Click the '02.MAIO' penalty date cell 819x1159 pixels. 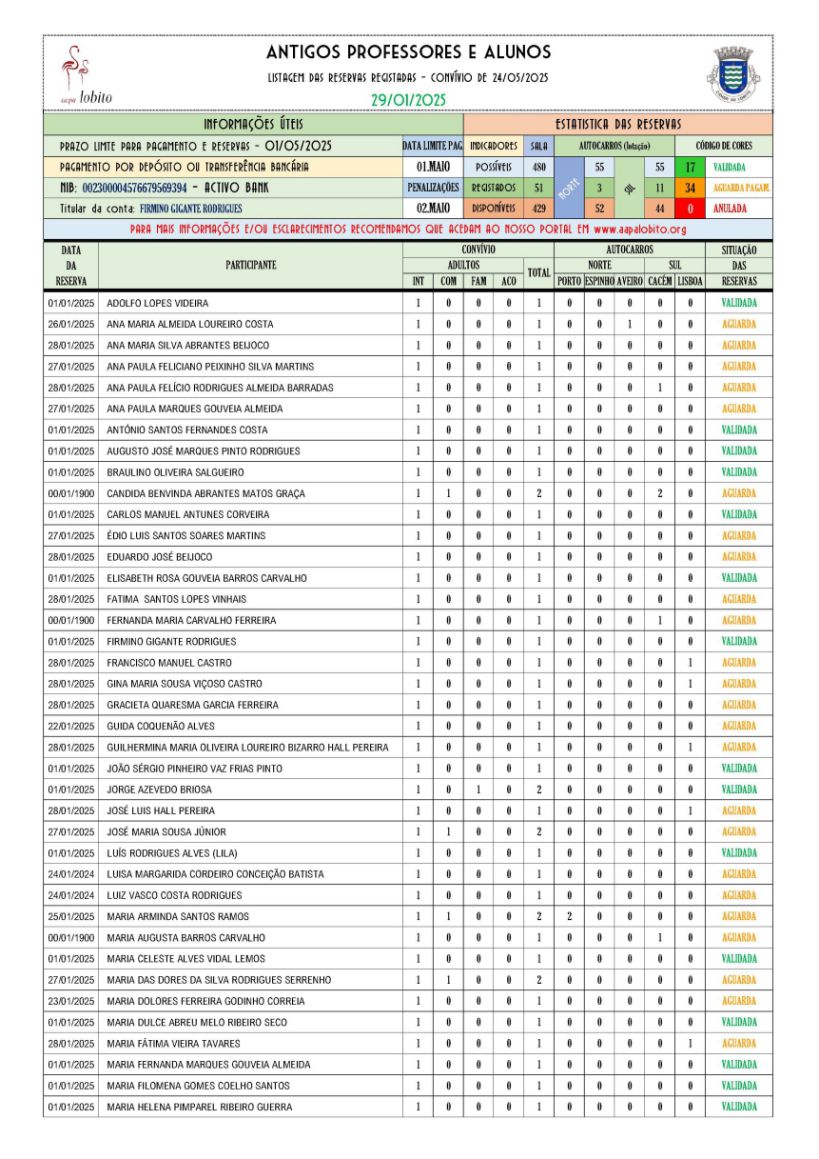(432, 208)
